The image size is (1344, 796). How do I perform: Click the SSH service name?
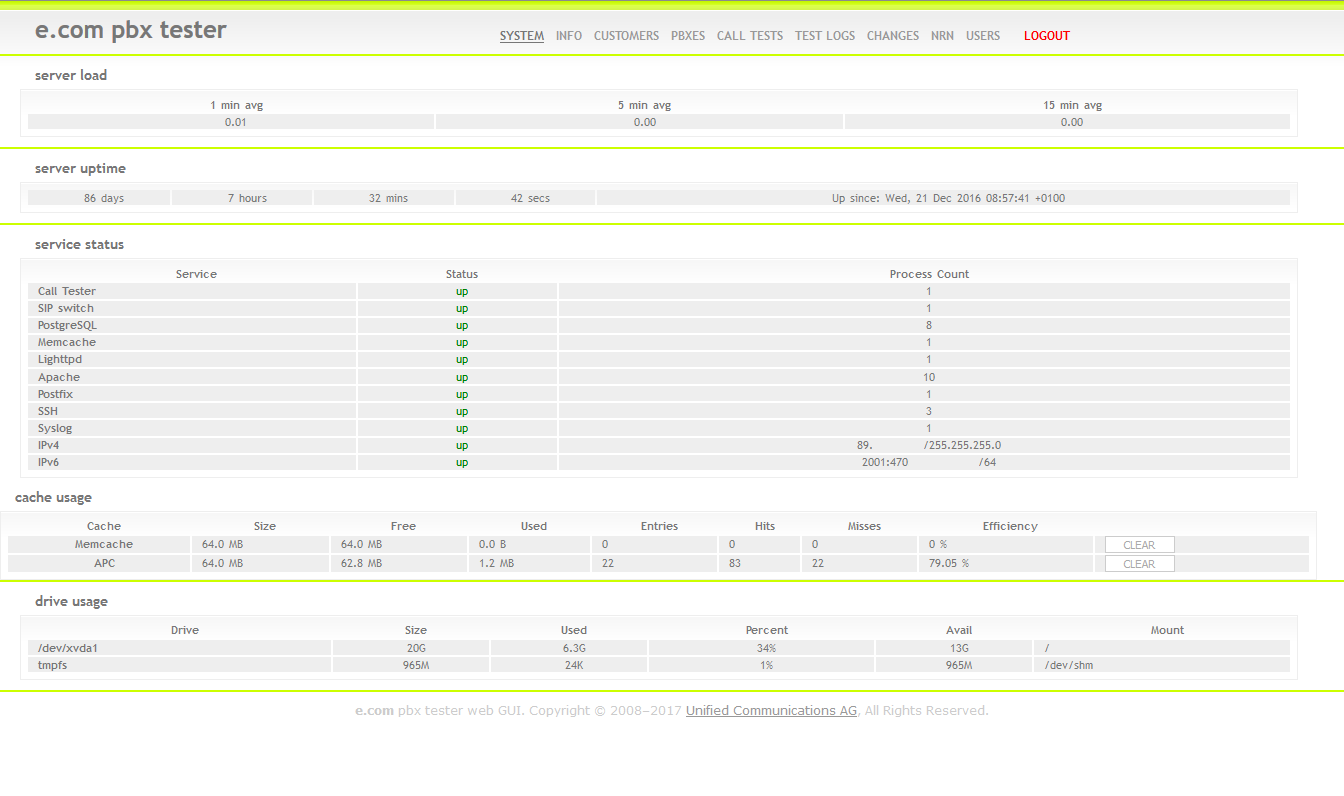(x=48, y=411)
